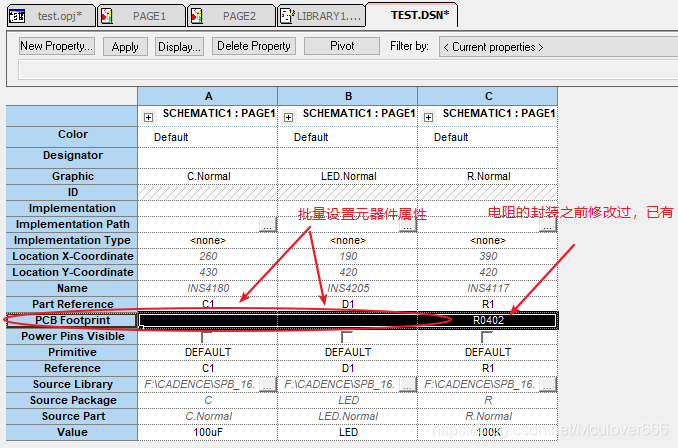The width and height of the screenshot is (678, 448).
Task: Click the LIBRARY1 tab icon
Action: point(287,15)
